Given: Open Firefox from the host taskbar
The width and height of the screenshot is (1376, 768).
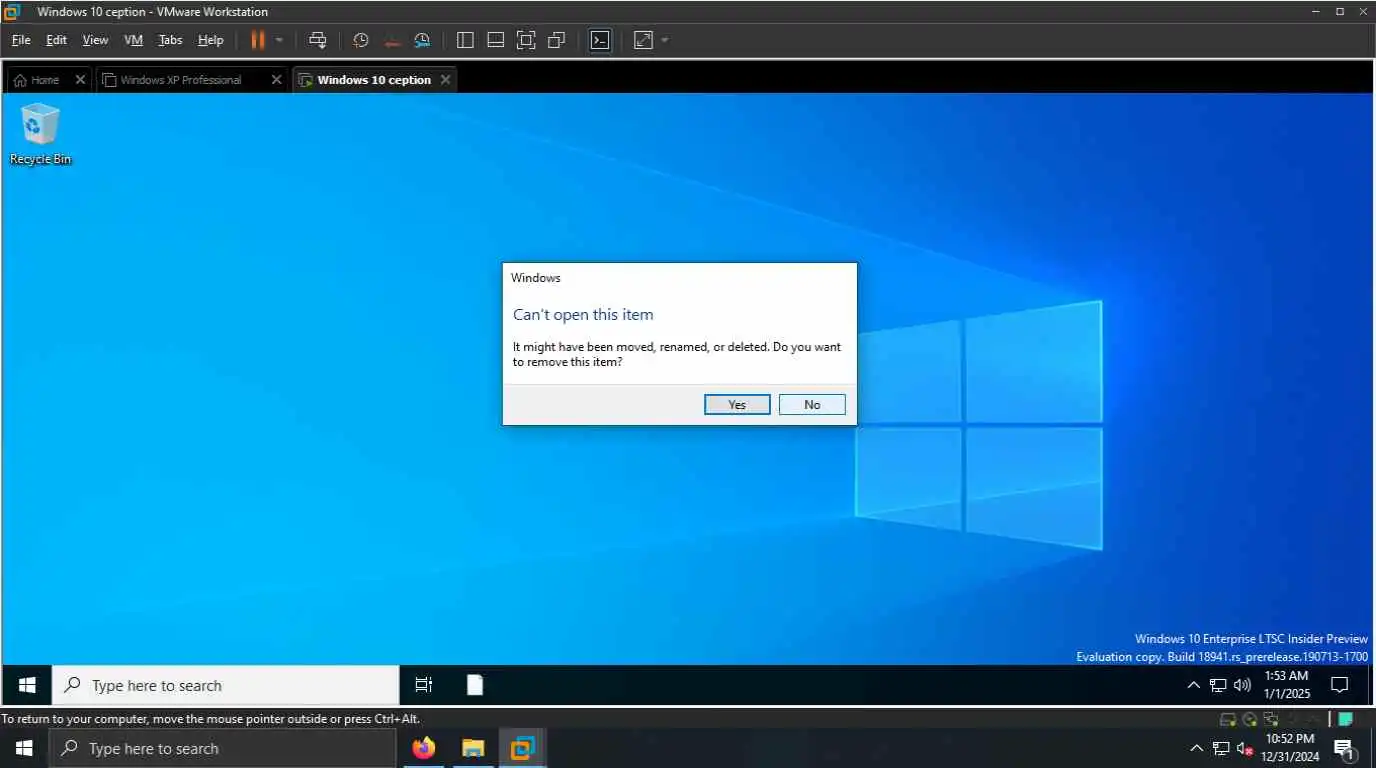Looking at the screenshot, I should tap(424, 748).
